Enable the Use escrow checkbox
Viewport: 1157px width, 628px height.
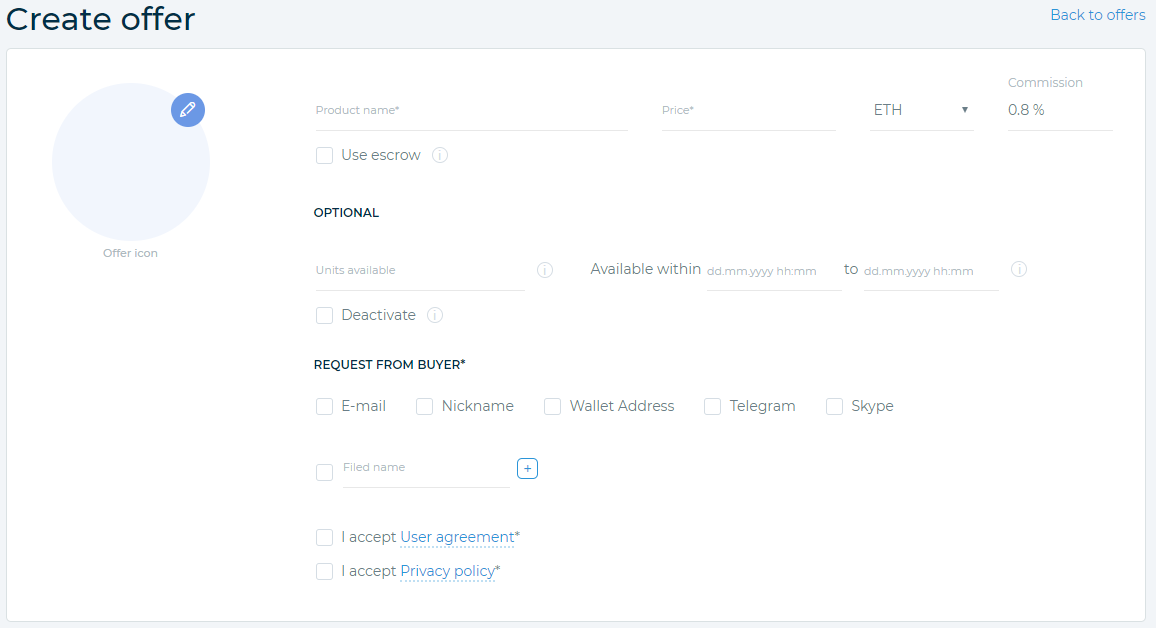(324, 155)
